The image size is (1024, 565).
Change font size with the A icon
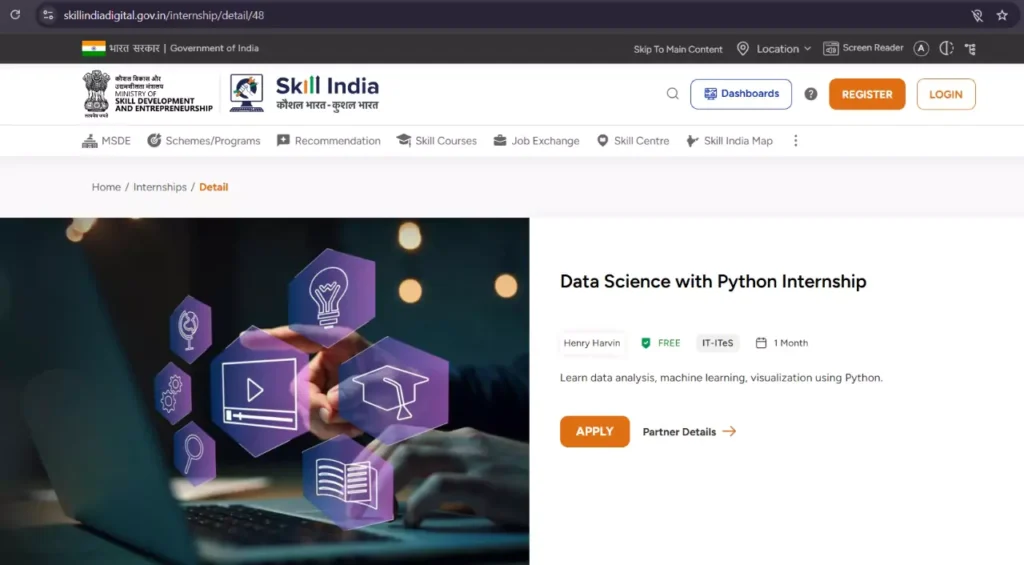coord(921,48)
